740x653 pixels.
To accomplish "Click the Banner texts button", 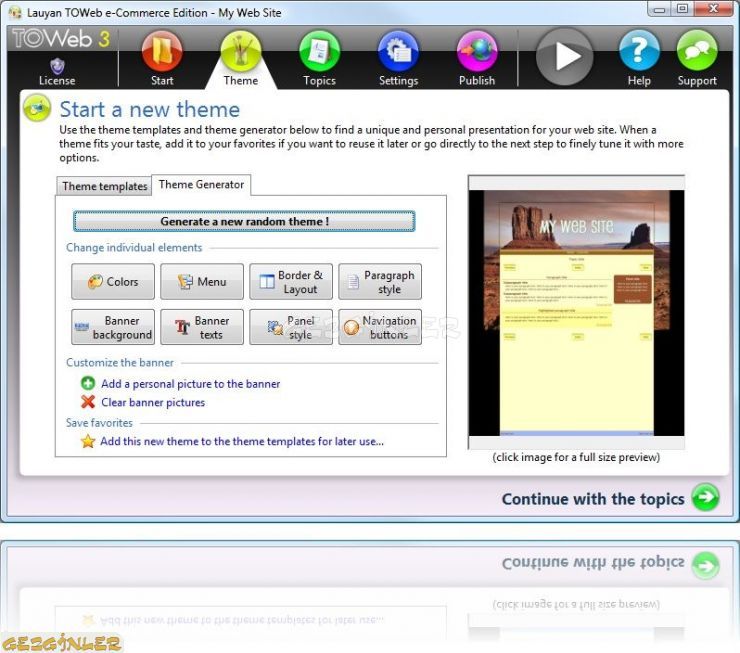I will pos(202,327).
